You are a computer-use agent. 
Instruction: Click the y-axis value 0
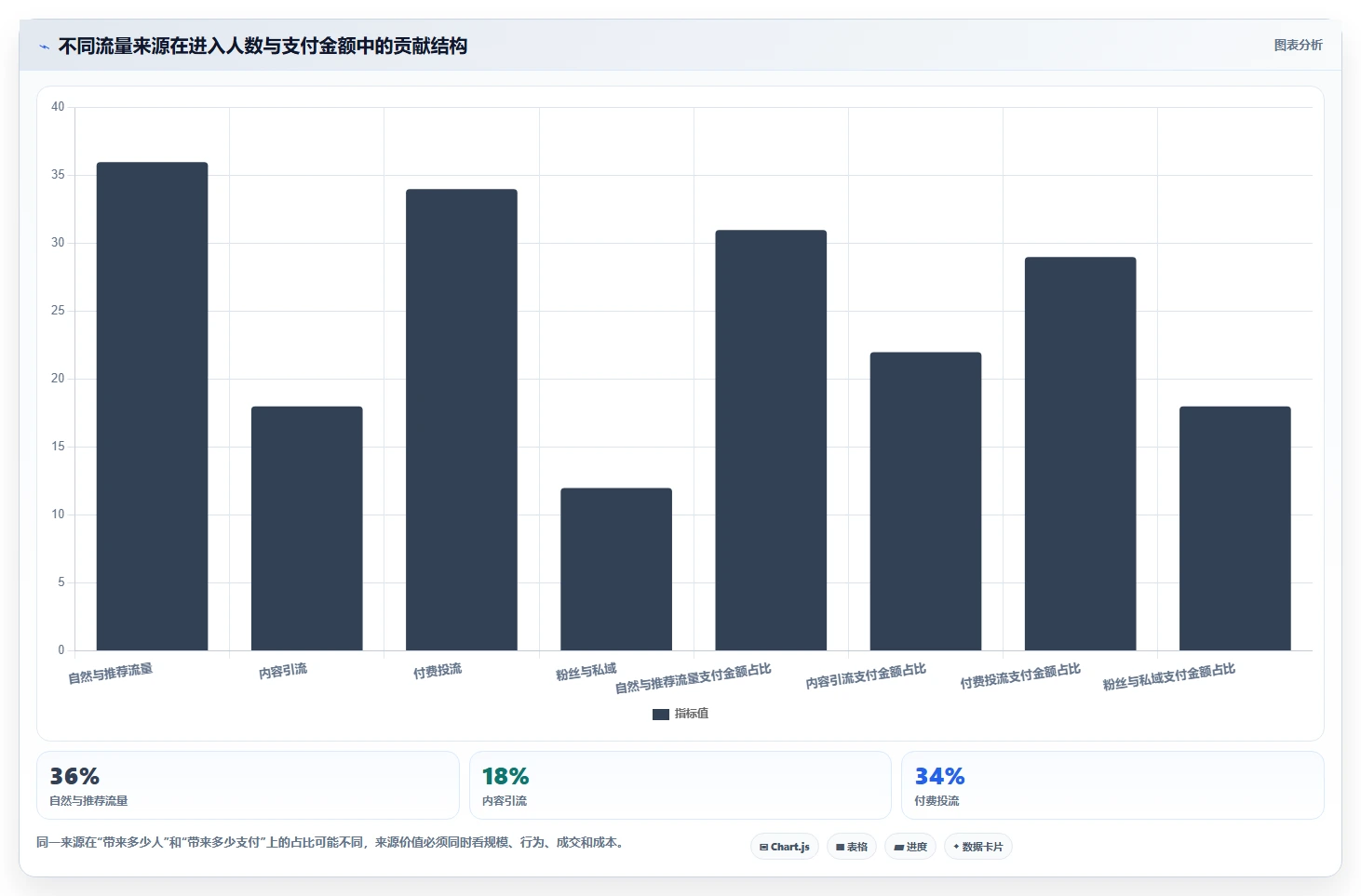[x=61, y=650]
